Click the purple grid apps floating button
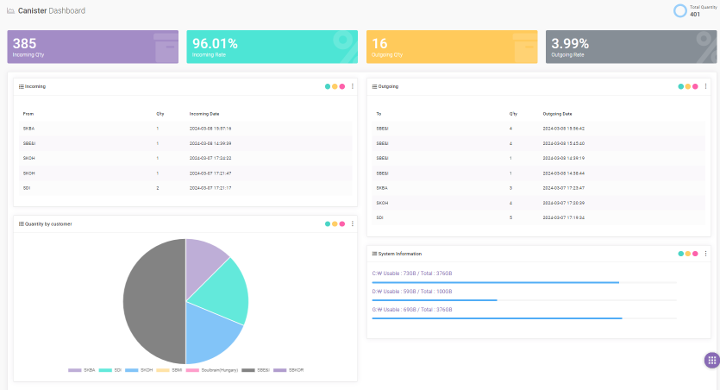This screenshot has width=720, height=390. pyautogui.click(x=712, y=360)
